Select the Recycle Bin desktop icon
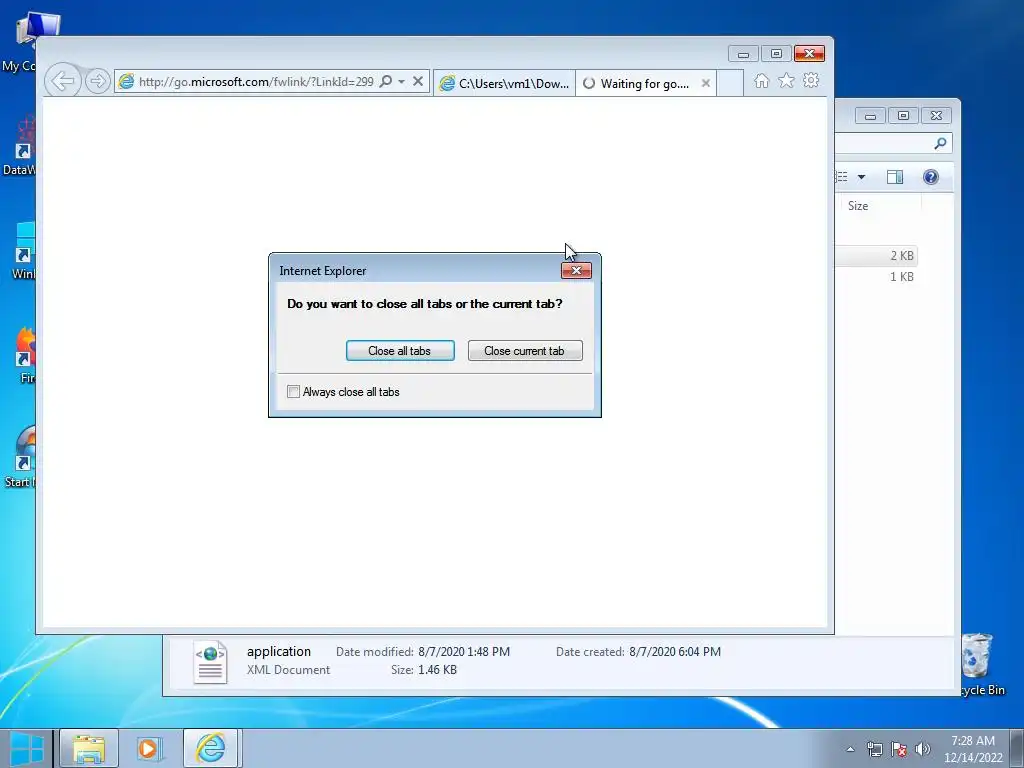Image resolution: width=1024 pixels, height=768 pixels. click(978, 664)
